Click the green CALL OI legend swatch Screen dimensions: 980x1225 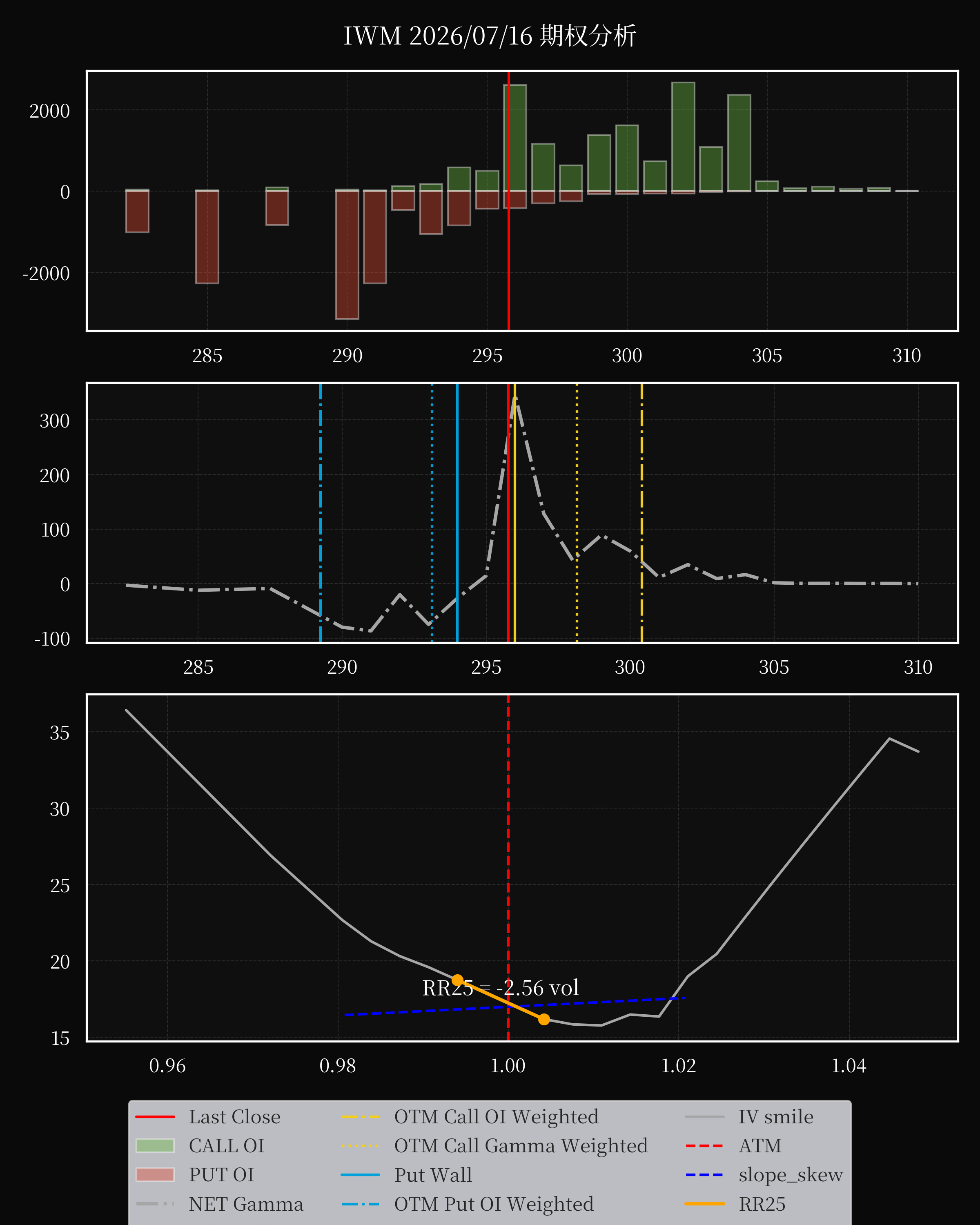[x=155, y=1145]
